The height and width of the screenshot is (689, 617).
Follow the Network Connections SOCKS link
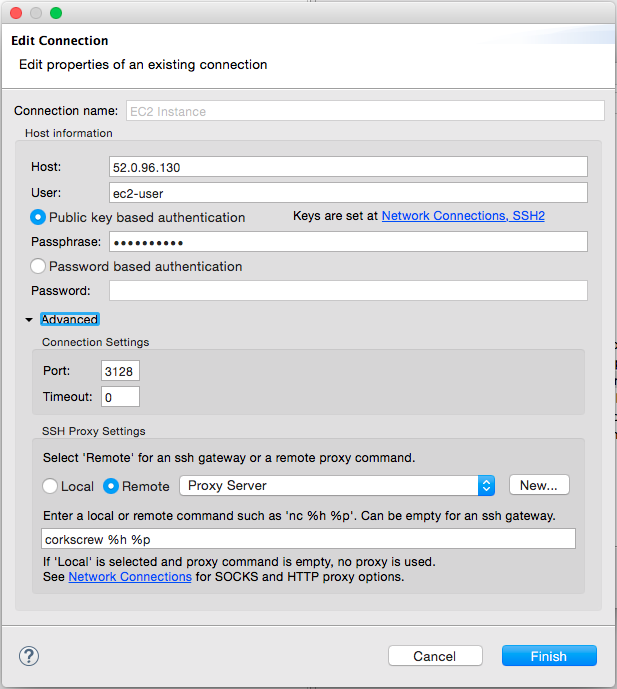pos(130,577)
